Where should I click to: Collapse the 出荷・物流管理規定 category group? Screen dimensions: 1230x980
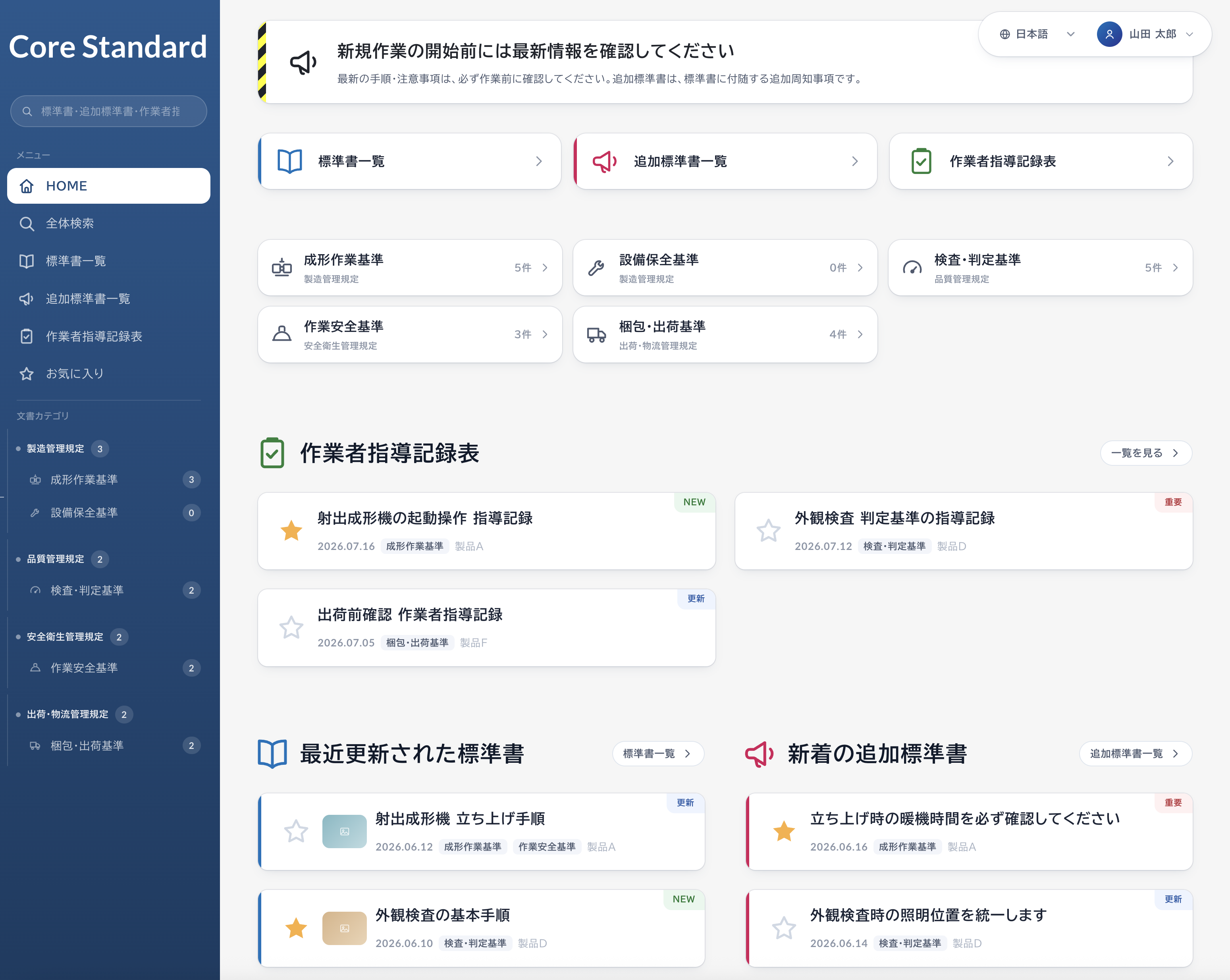(67, 714)
